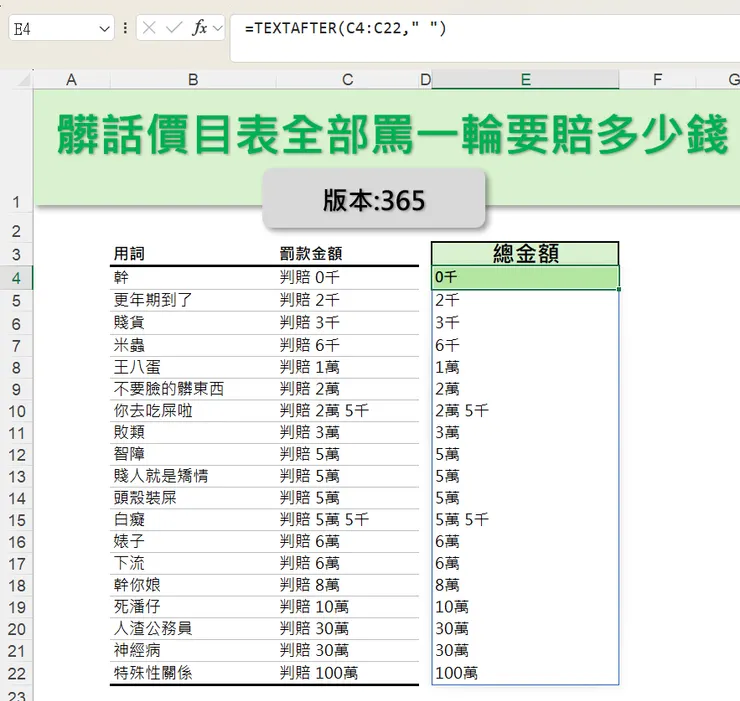Select row 10 header
The image size is (740, 701).
click(17, 411)
